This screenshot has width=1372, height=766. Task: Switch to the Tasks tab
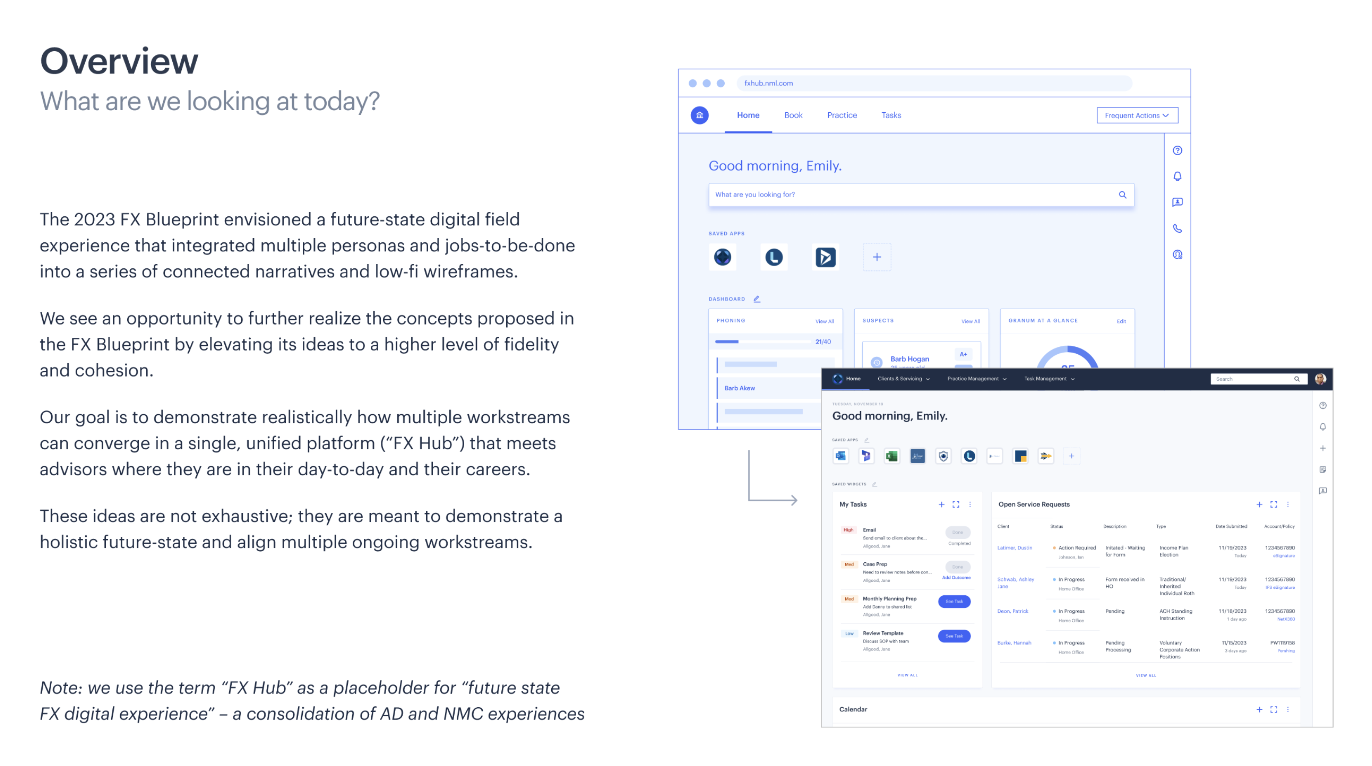coord(891,115)
